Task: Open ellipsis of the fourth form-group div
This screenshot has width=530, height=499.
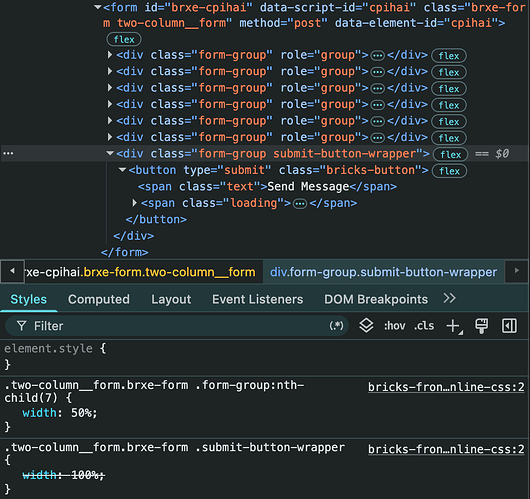Action: coord(378,104)
